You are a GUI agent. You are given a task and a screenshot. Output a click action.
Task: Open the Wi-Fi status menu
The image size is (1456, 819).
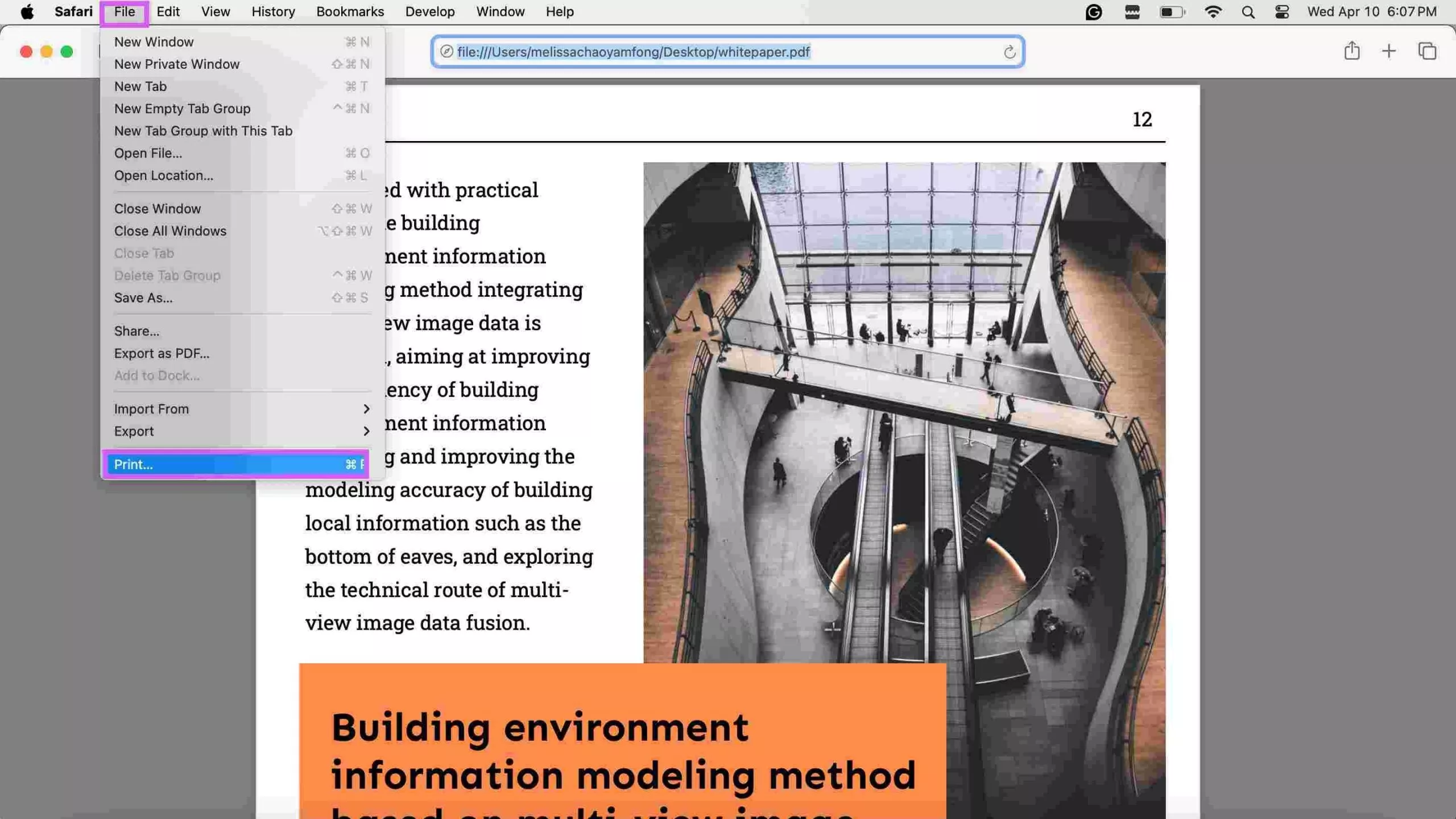(1214, 11)
